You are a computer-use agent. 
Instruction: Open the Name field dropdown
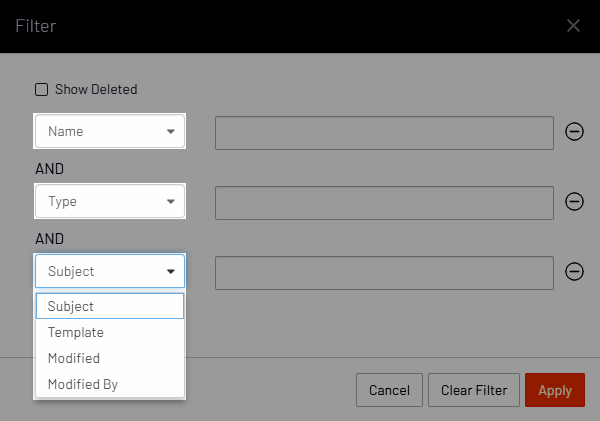(x=110, y=132)
